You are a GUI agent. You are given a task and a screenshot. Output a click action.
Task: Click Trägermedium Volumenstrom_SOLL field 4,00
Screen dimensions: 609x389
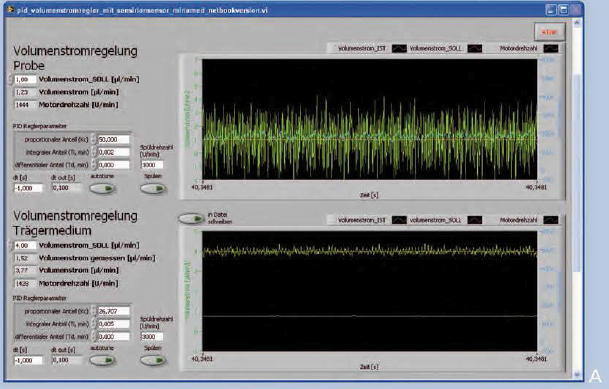point(25,246)
